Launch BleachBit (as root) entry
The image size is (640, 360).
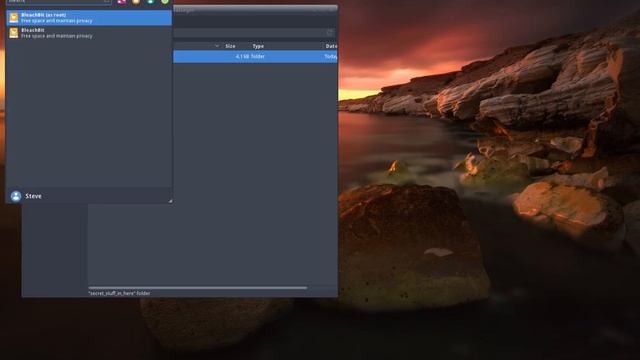[x=89, y=18]
